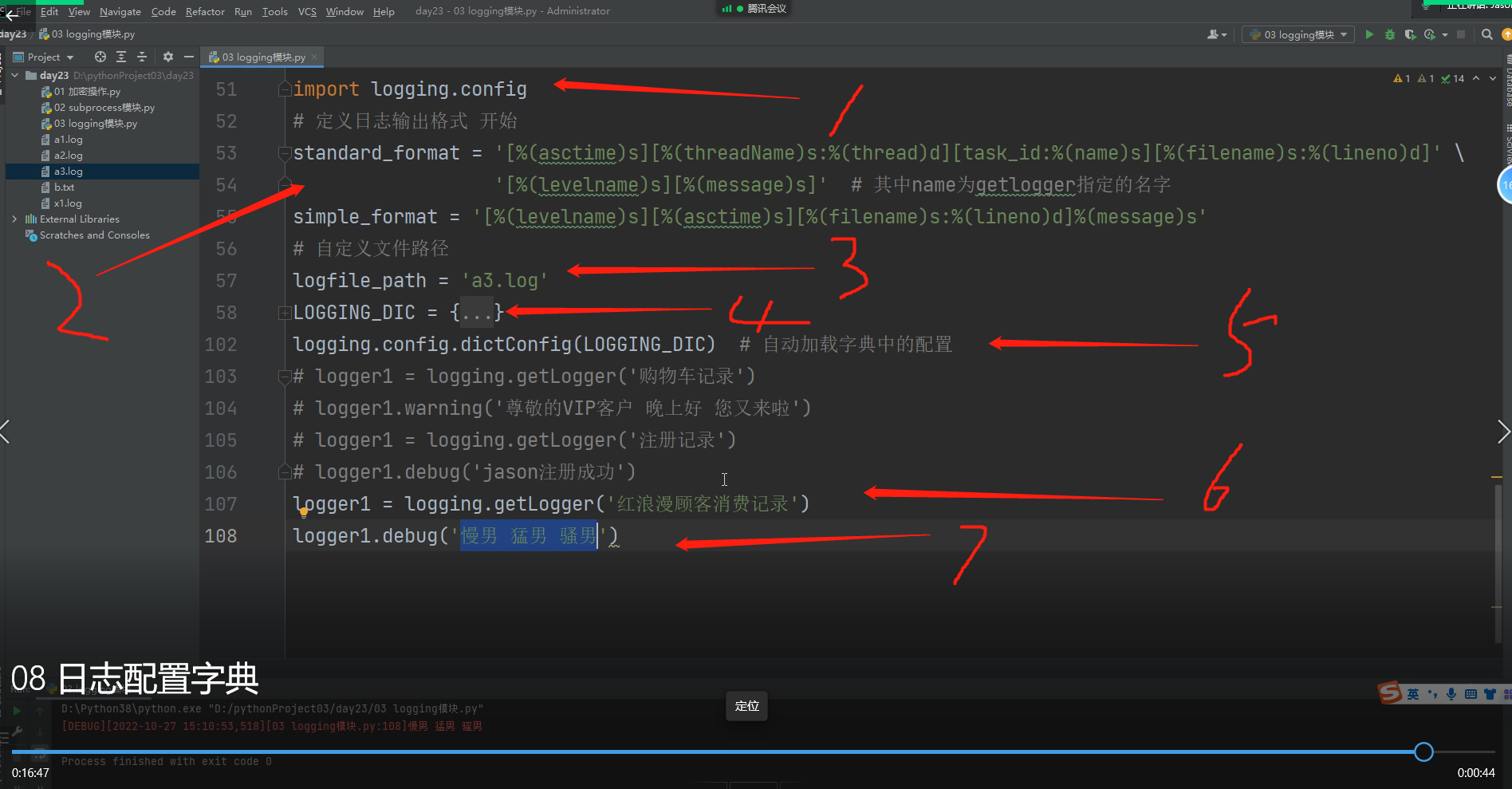The image size is (1512, 789).
Task: Expand the External Libraries node
Action: click(x=15, y=219)
